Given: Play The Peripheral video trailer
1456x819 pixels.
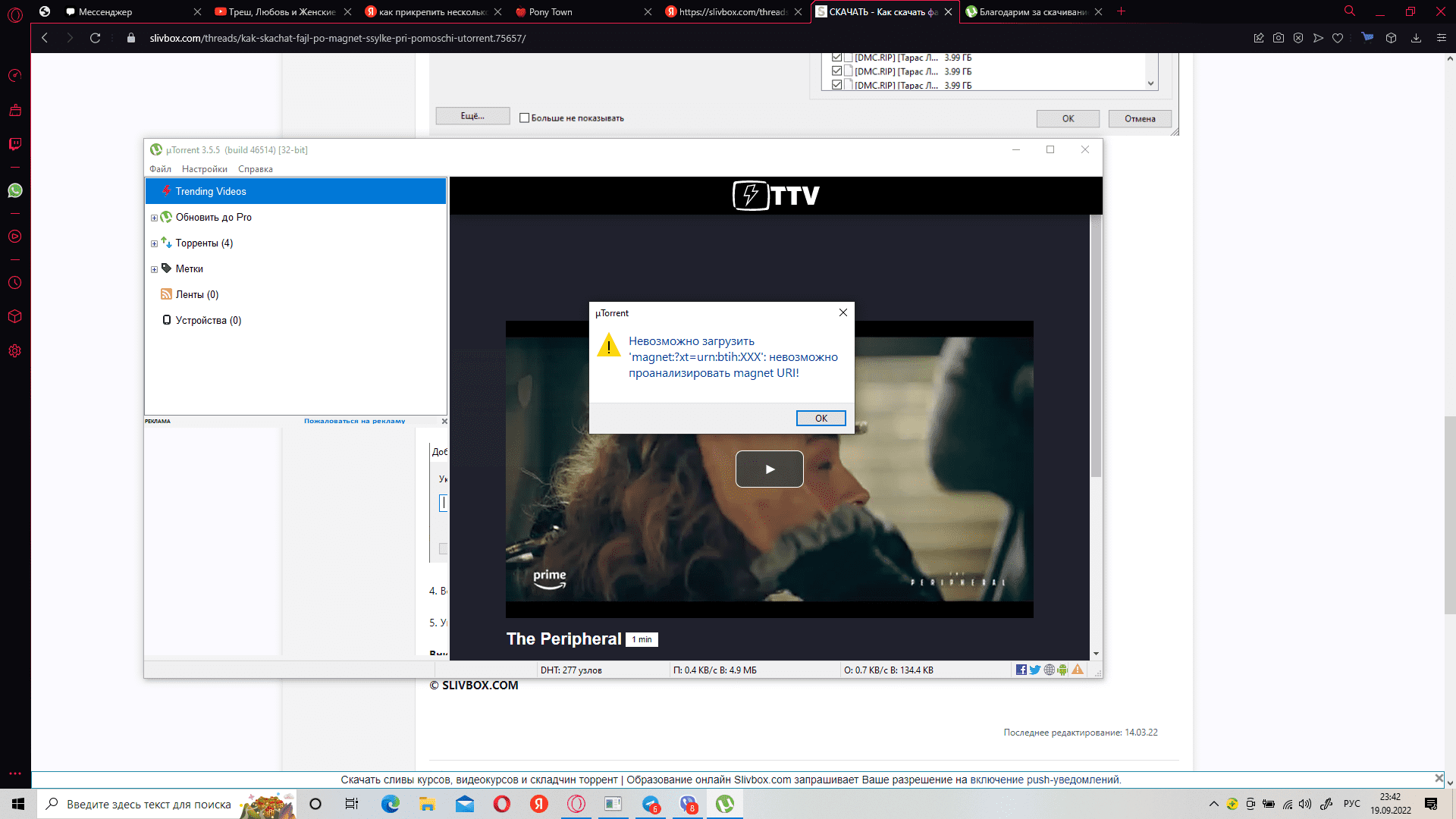Looking at the screenshot, I should pos(769,469).
